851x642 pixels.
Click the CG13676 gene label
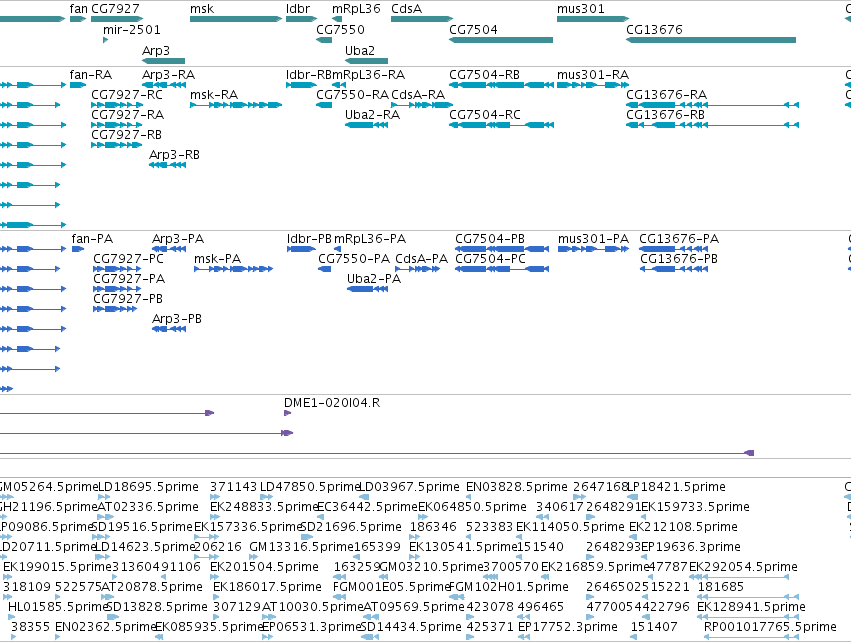tap(654, 30)
